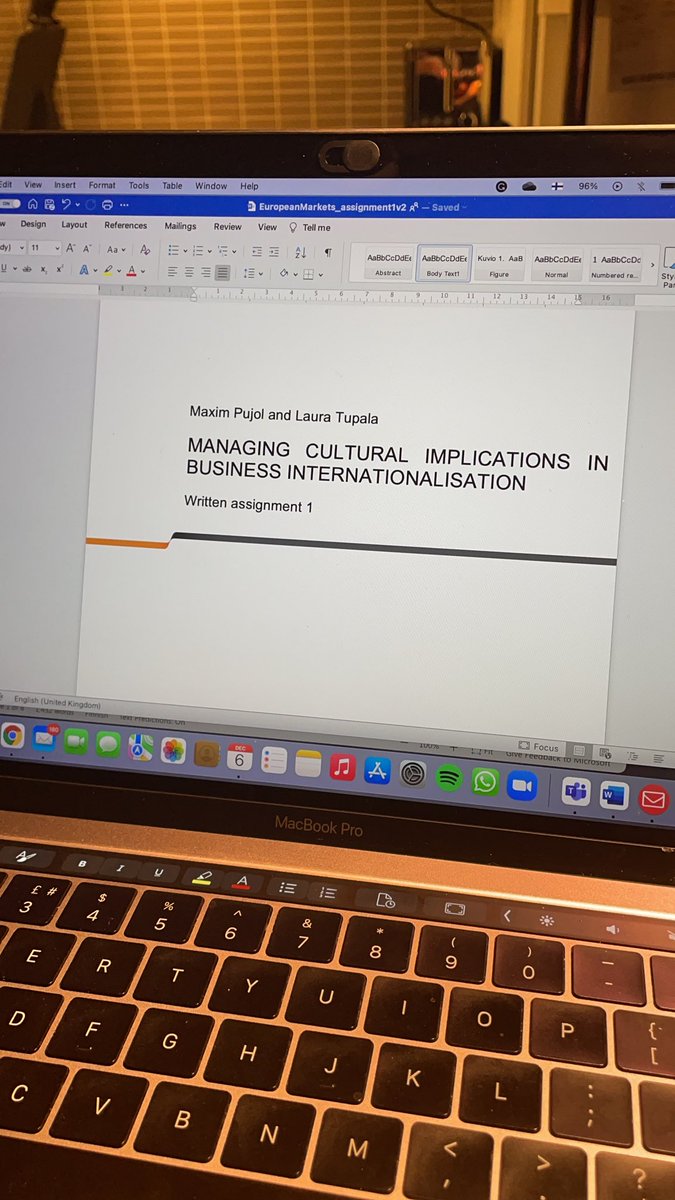The width and height of the screenshot is (675, 1200).
Task: Click the Tell me search field
Action: pos(309,228)
